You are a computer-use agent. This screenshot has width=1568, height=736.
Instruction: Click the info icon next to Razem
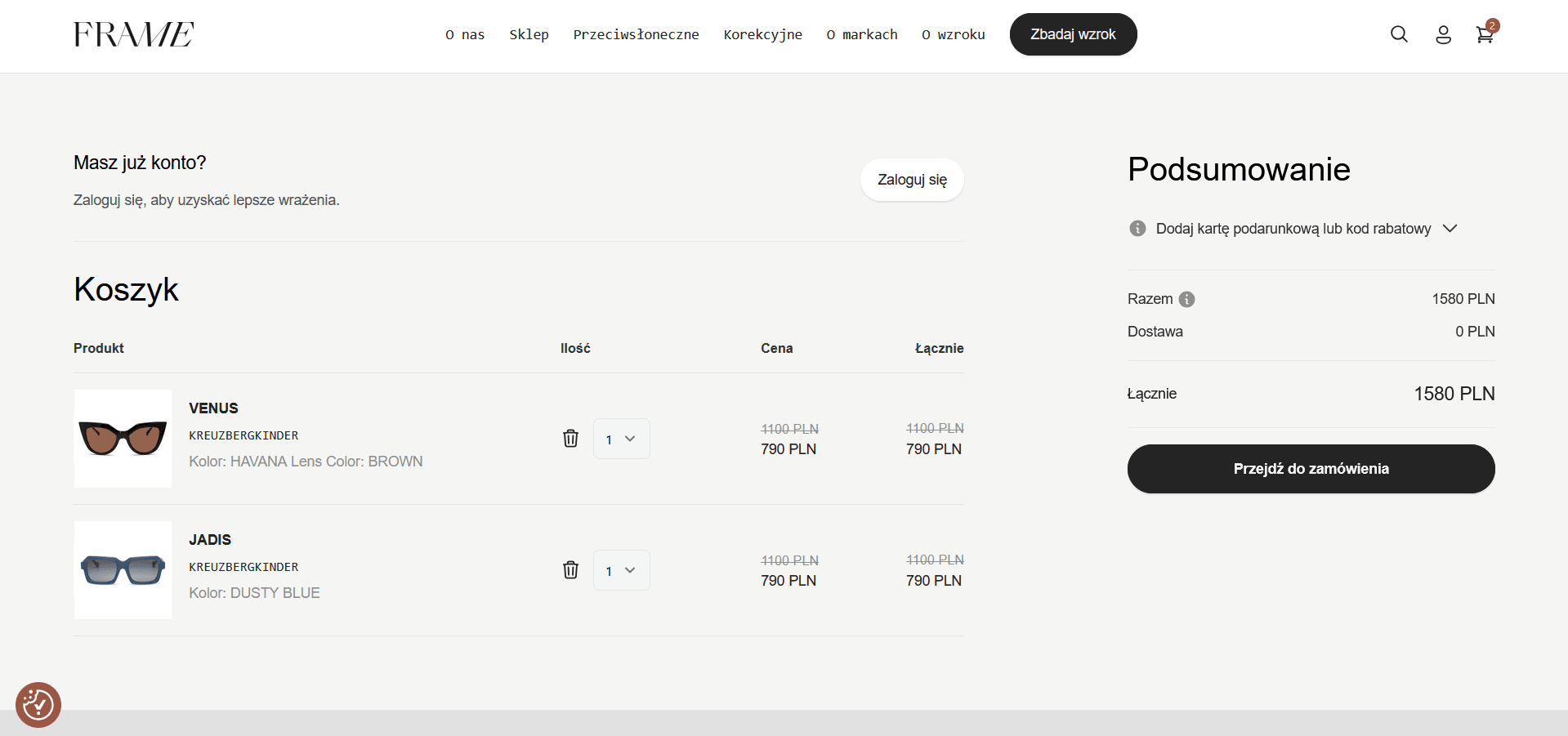click(1187, 299)
